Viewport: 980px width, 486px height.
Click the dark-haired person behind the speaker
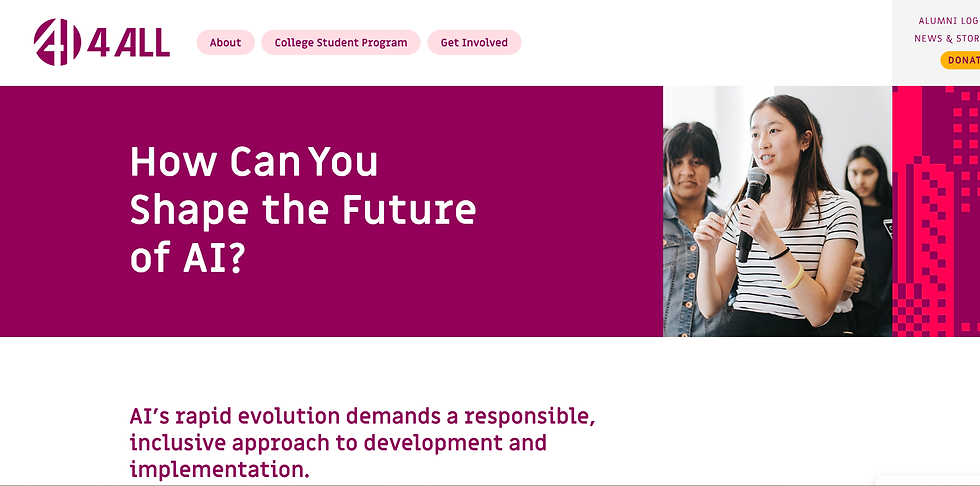pyautogui.click(x=868, y=200)
